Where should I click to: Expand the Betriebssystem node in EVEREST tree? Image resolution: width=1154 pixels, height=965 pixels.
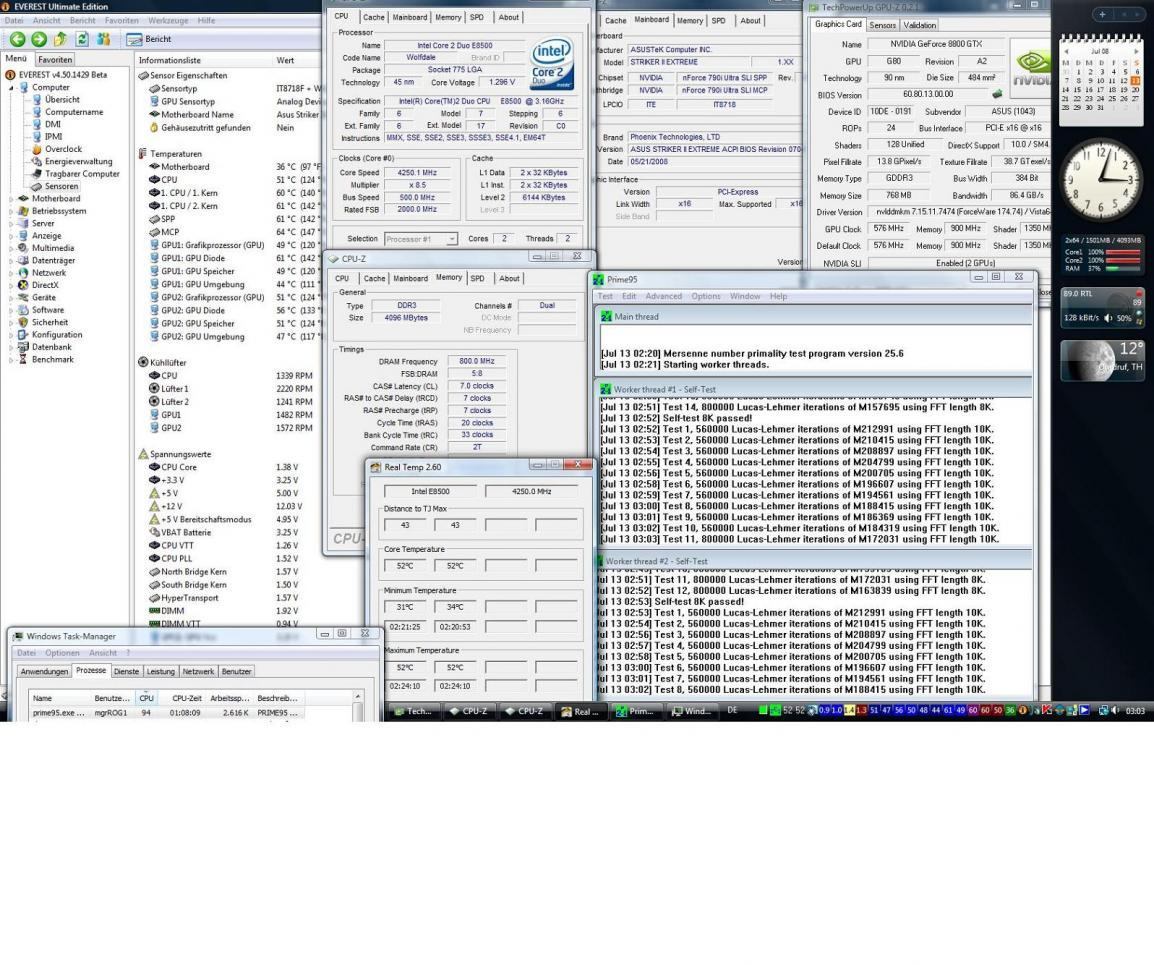pos(11,211)
